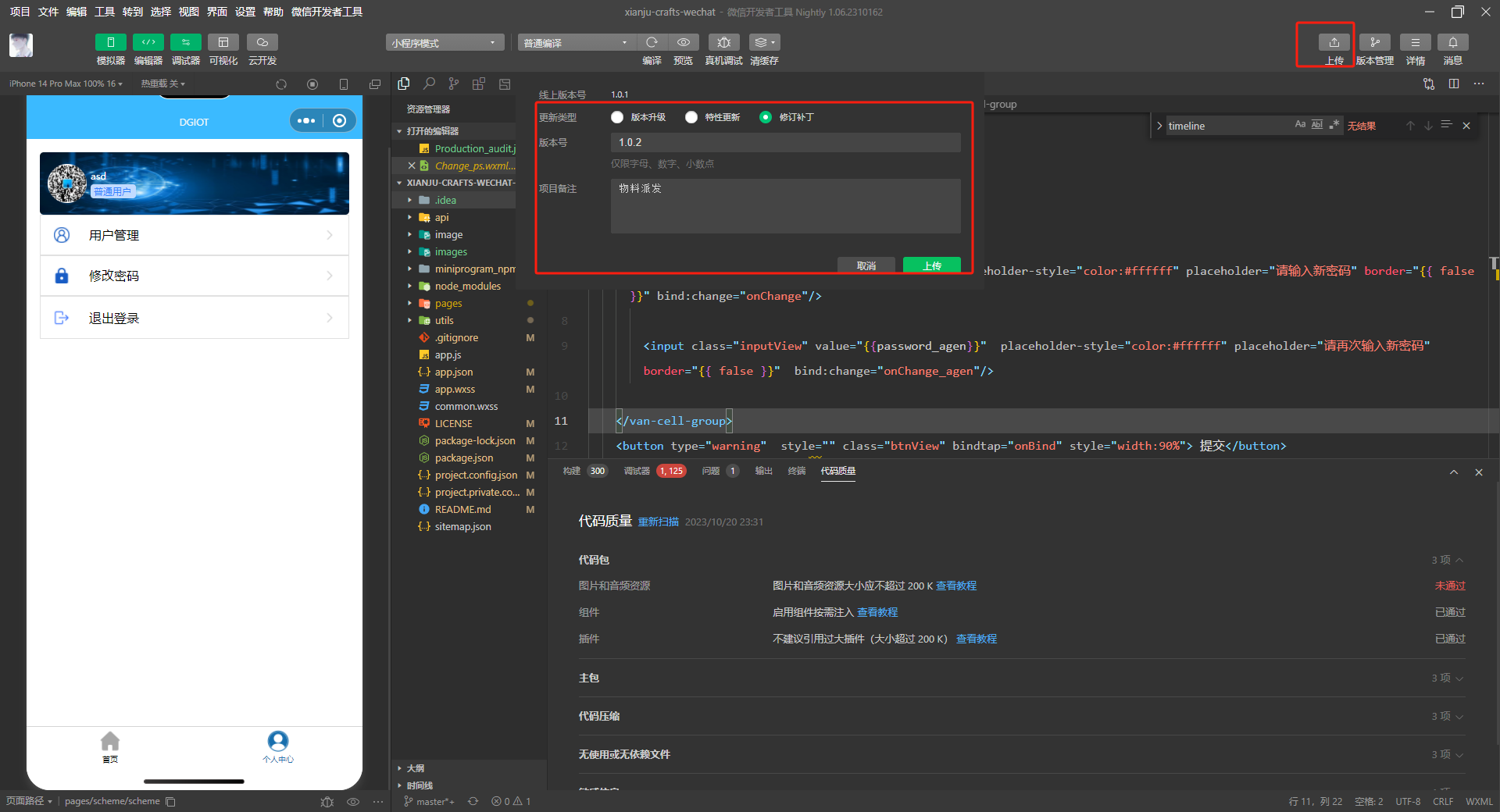Open the search icon in sidebar
The image size is (1500, 812).
(x=429, y=84)
